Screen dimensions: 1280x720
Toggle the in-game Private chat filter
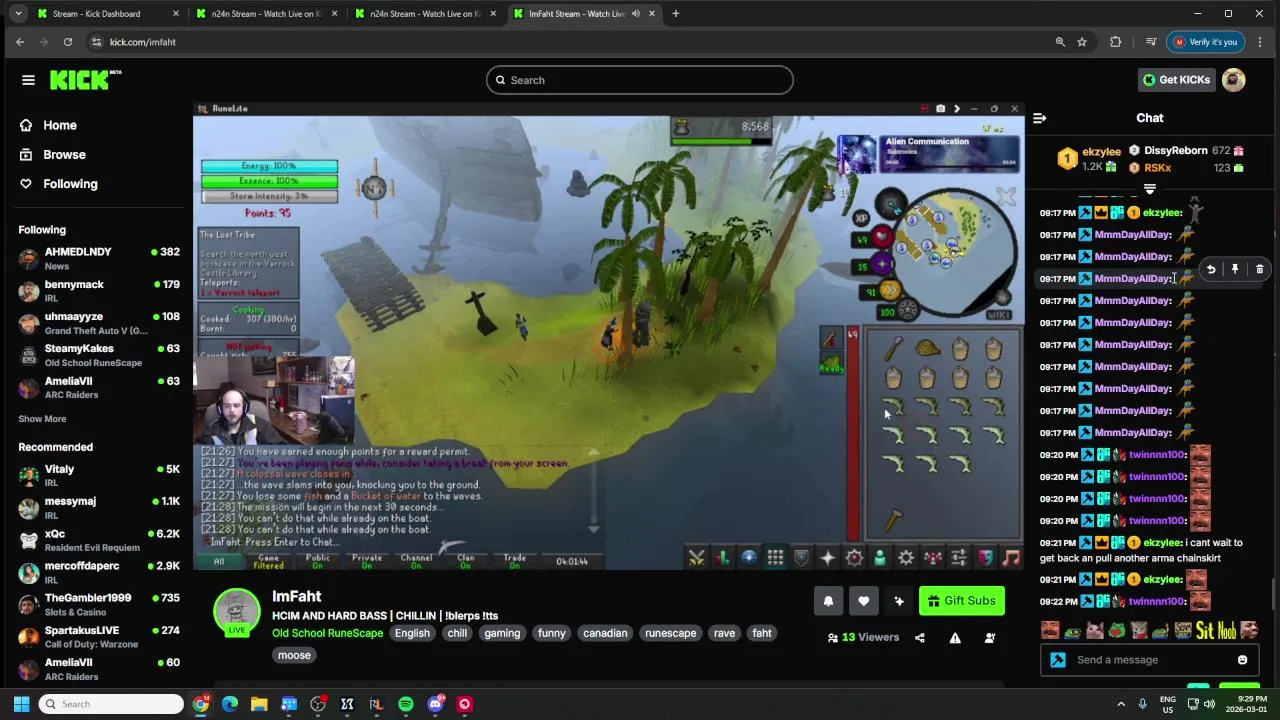coord(367,561)
